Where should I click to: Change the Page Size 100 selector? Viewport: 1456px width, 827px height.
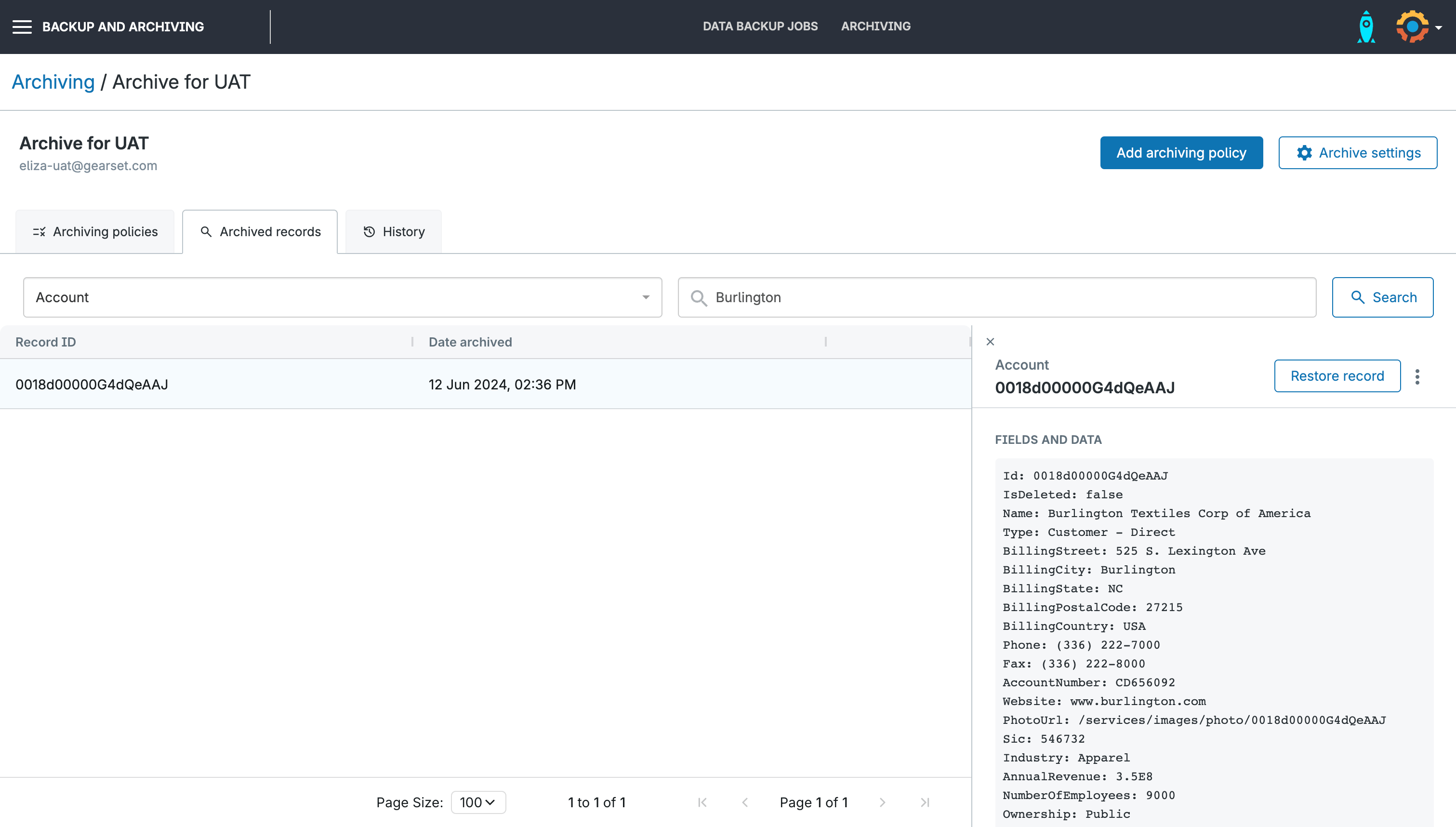coord(478,802)
